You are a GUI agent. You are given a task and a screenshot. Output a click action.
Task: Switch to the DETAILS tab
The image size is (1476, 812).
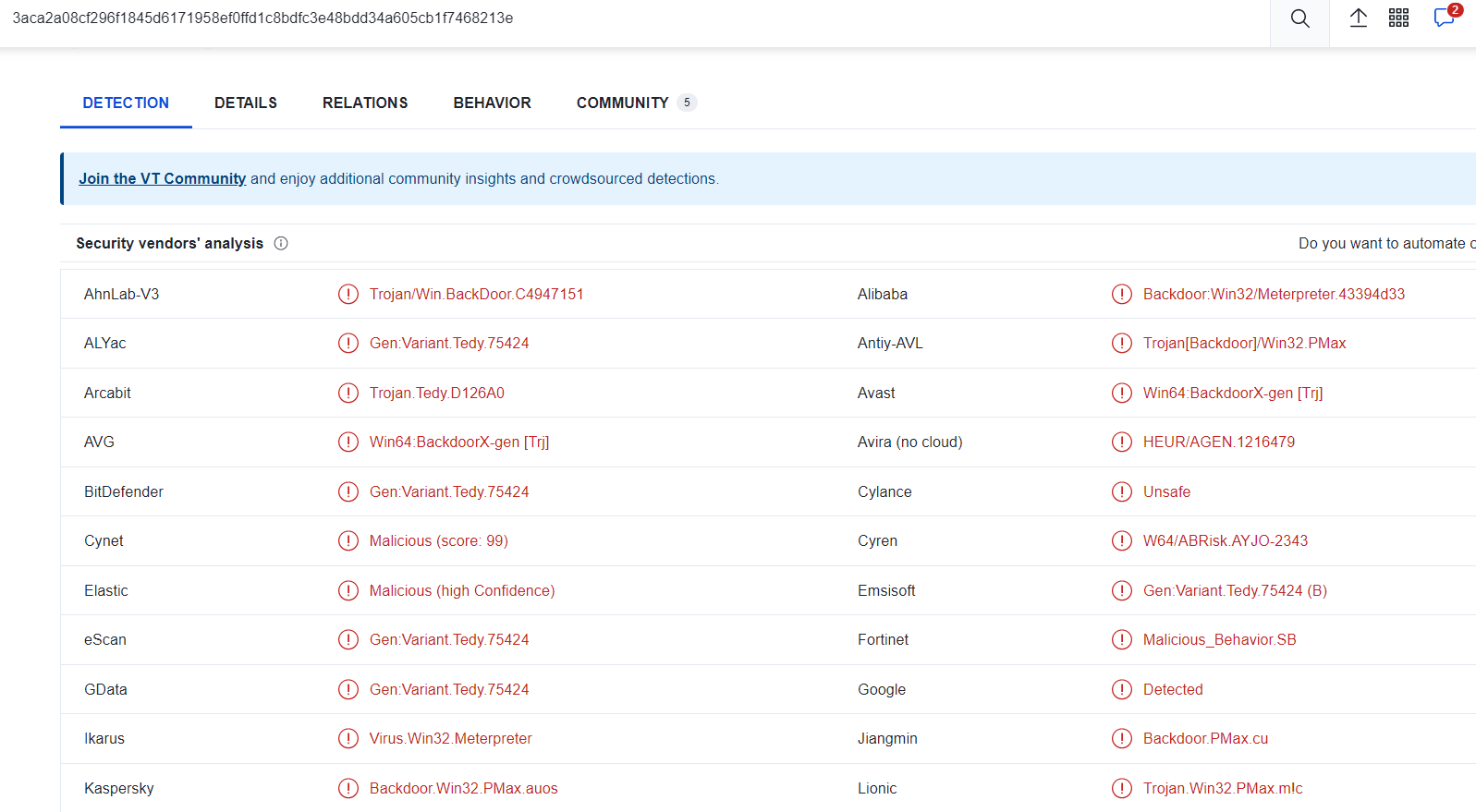tap(246, 103)
